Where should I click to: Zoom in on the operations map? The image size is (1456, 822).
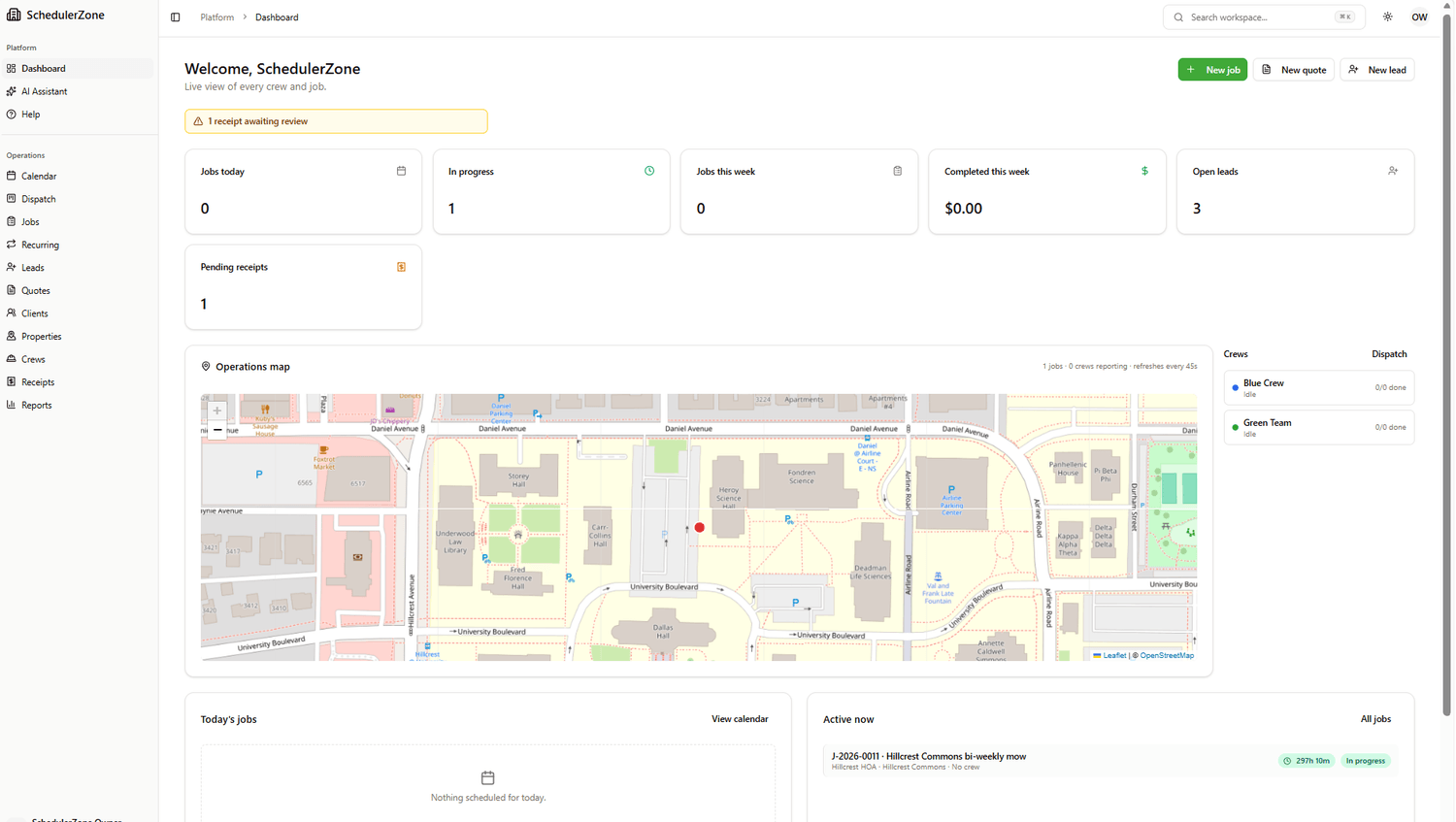(217, 411)
